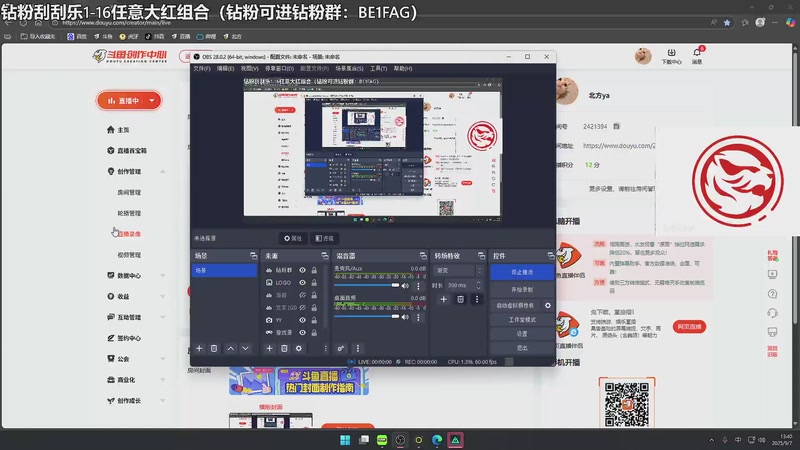Delete selected source using Sources trash icon

point(284,348)
